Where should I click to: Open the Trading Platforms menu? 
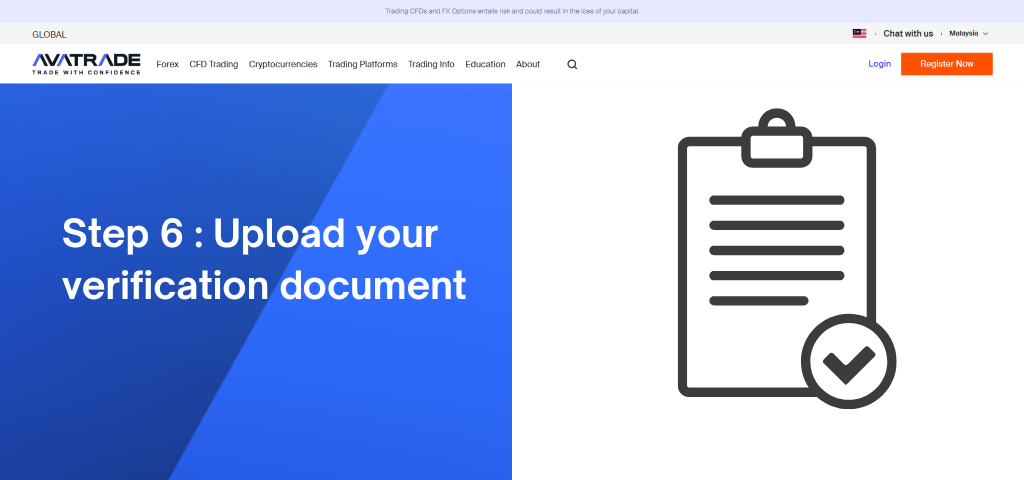[362, 64]
